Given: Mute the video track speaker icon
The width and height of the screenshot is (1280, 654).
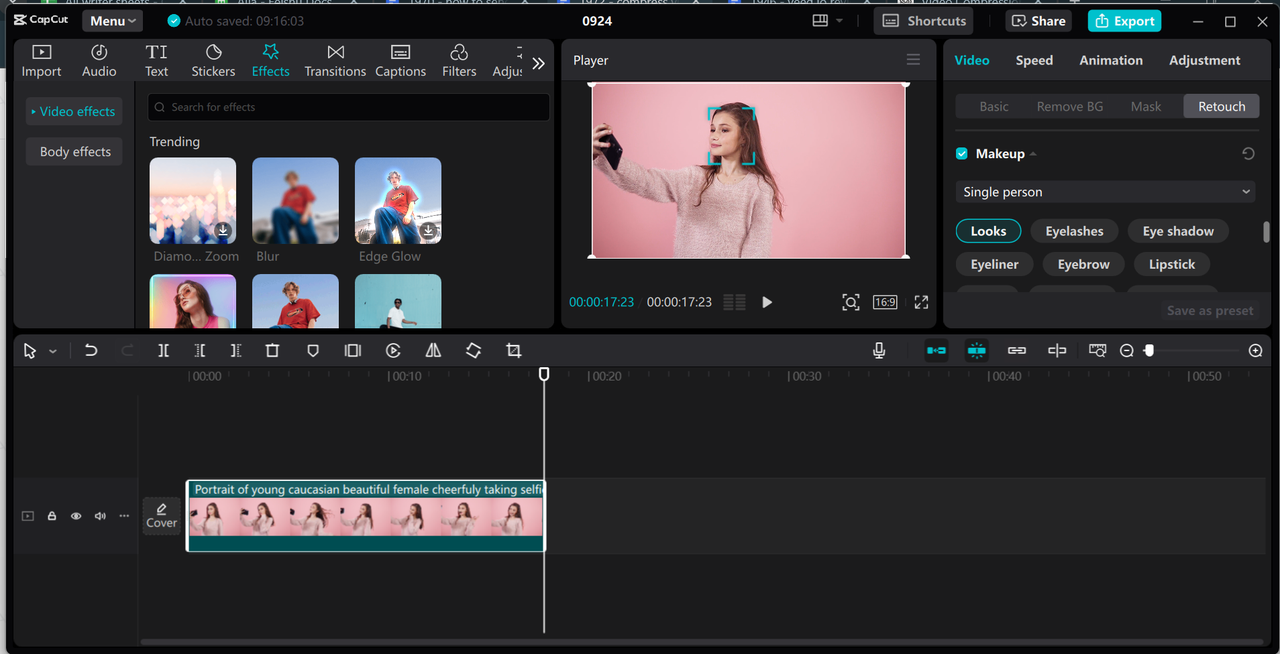Looking at the screenshot, I should coord(100,516).
